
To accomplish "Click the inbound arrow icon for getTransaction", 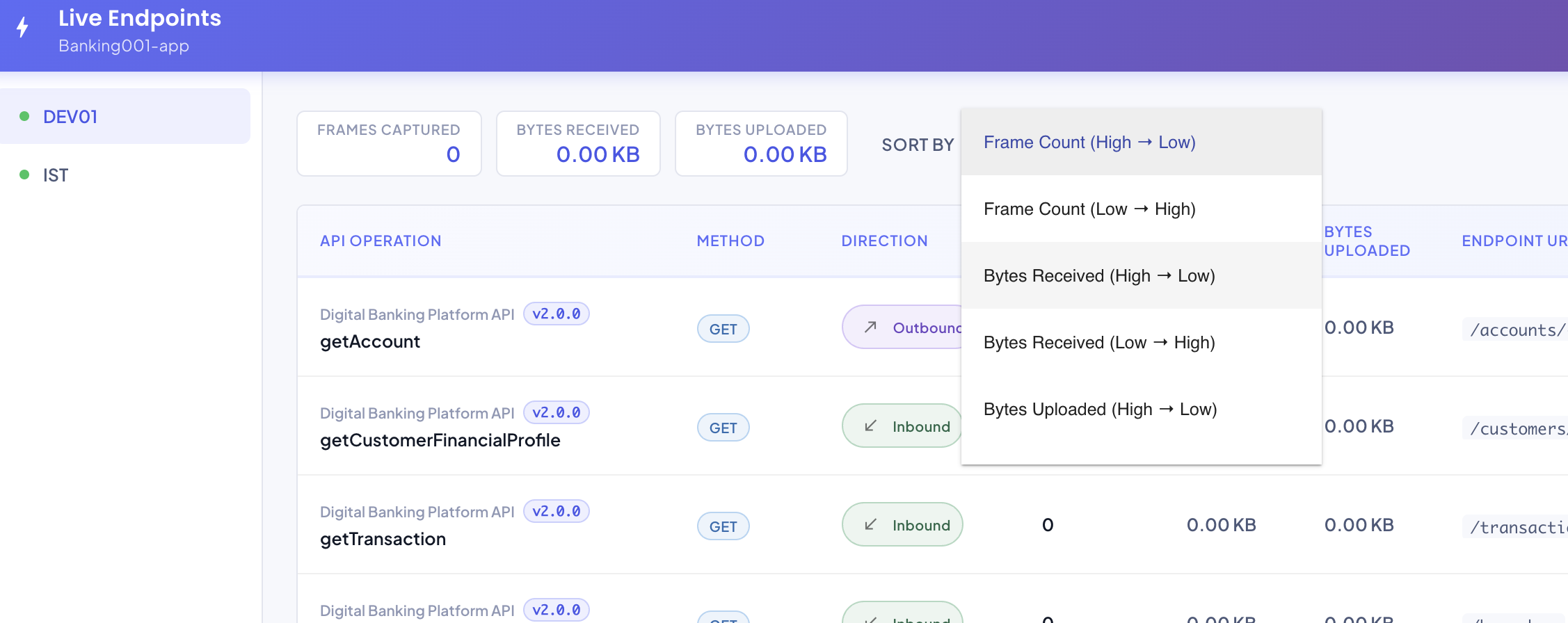I will [x=870, y=524].
